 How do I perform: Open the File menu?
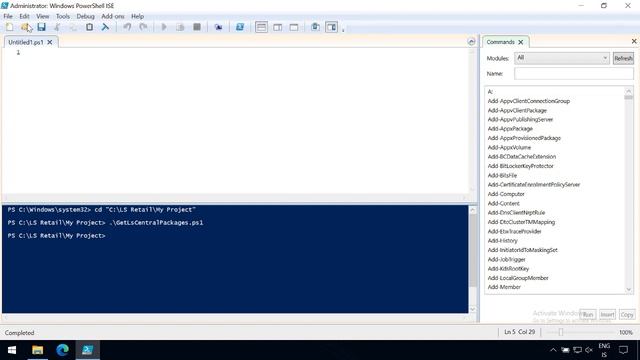pyautogui.click(x=8, y=16)
